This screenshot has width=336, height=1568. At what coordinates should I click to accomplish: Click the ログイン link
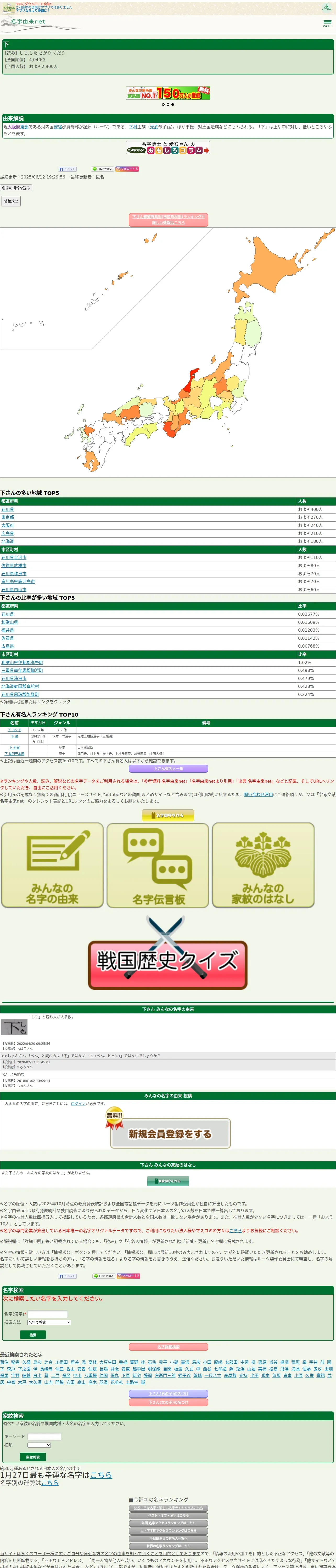(78, 1104)
